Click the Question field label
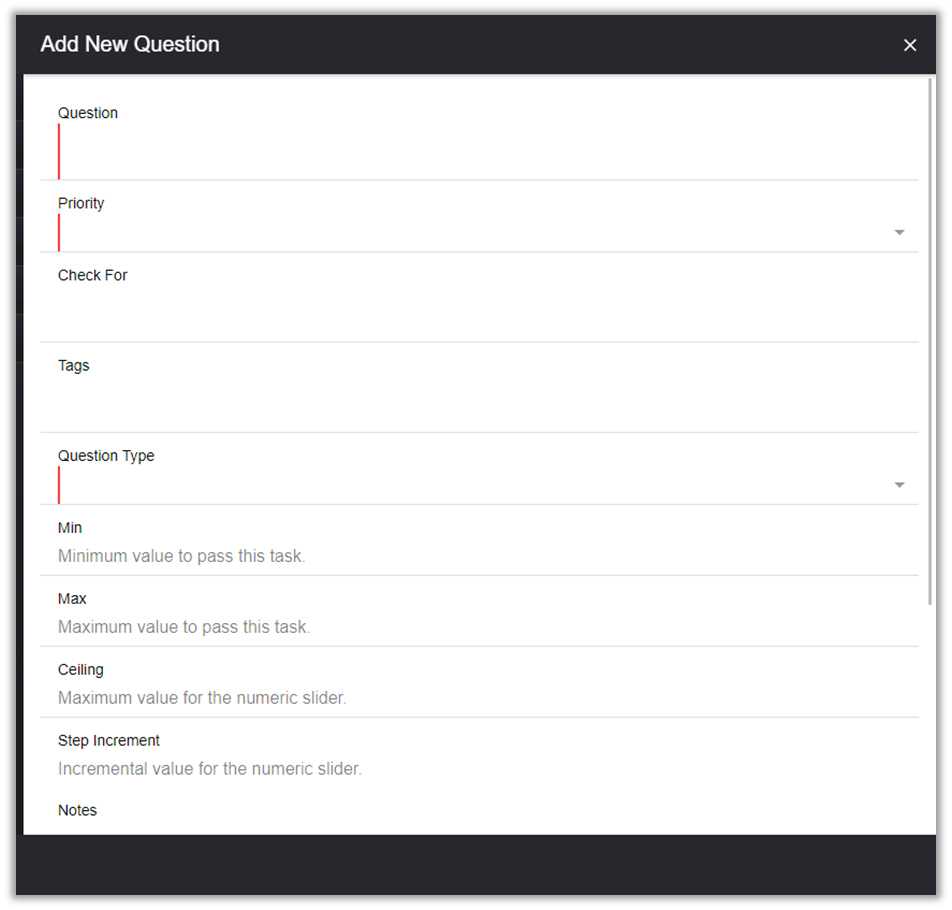Viewport: 952px width, 910px height. [x=88, y=113]
